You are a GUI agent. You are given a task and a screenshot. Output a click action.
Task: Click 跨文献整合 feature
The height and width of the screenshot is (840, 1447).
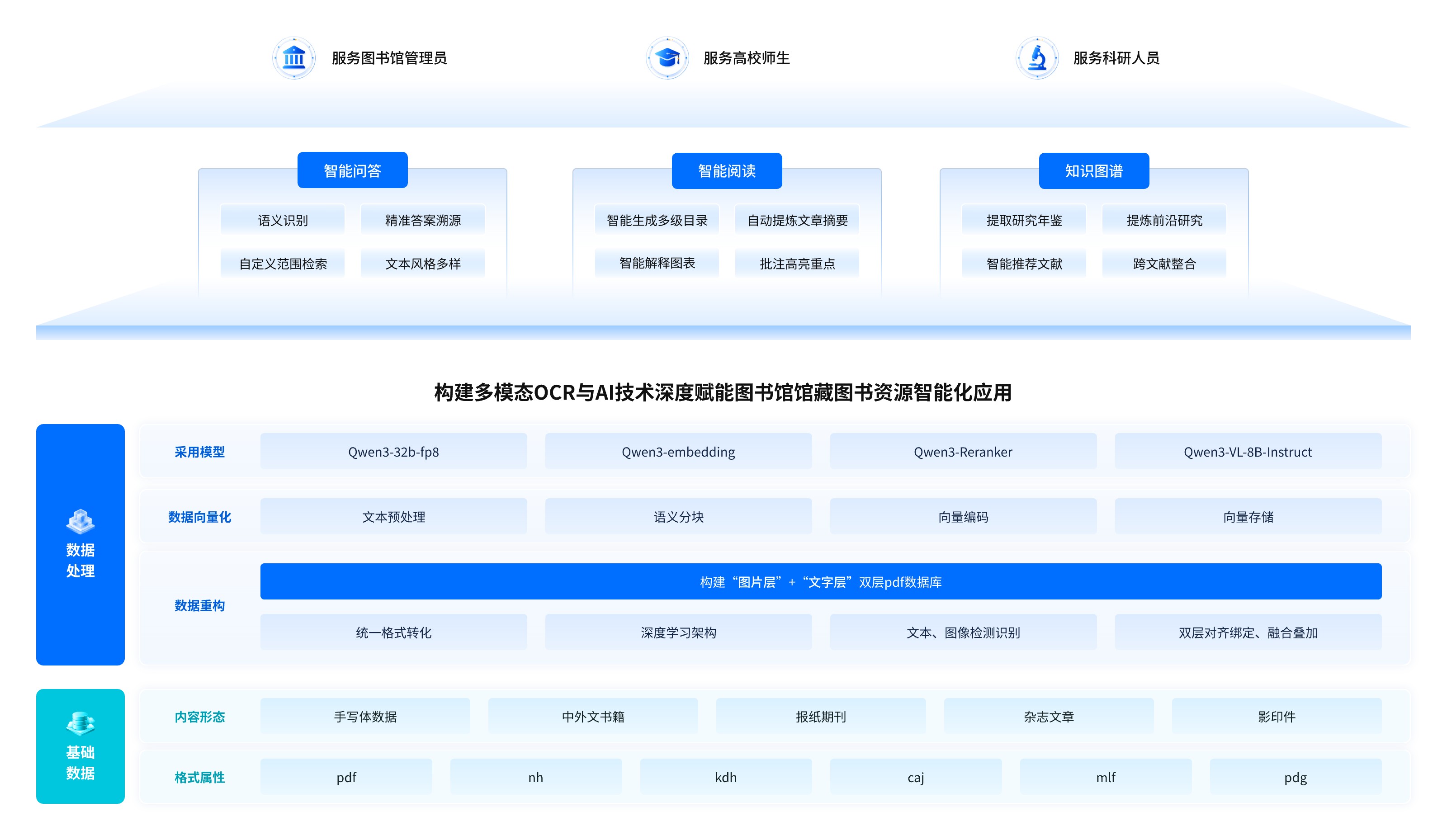(1164, 264)
